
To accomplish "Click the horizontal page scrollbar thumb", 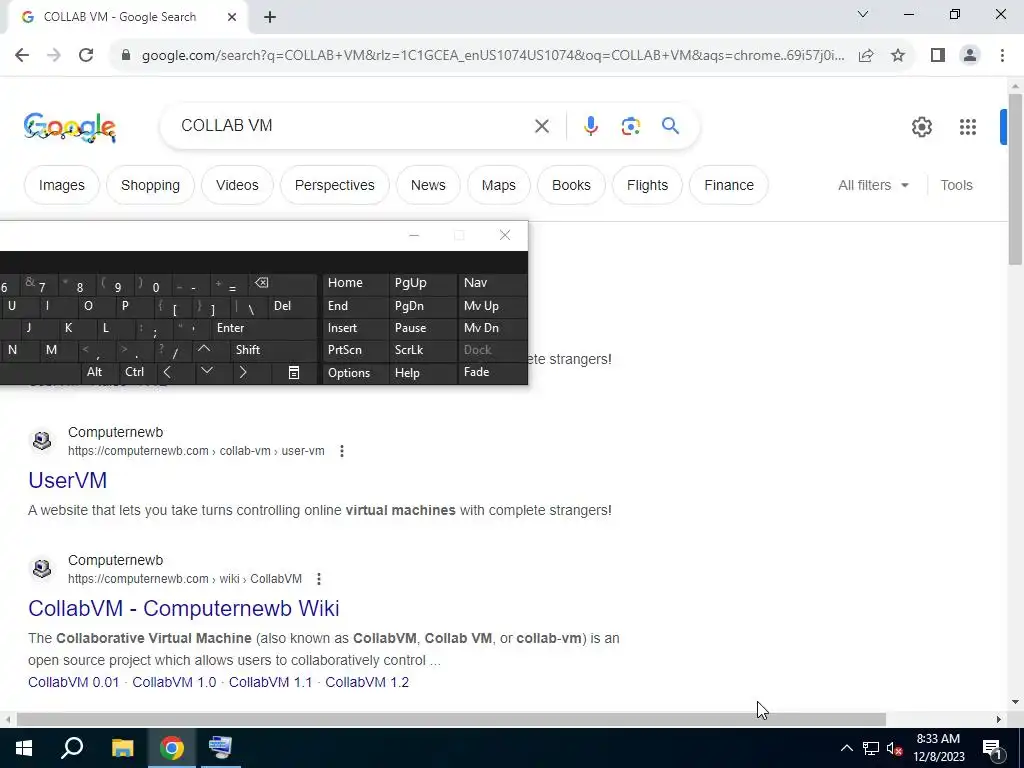I will click(x=451, y=720).
